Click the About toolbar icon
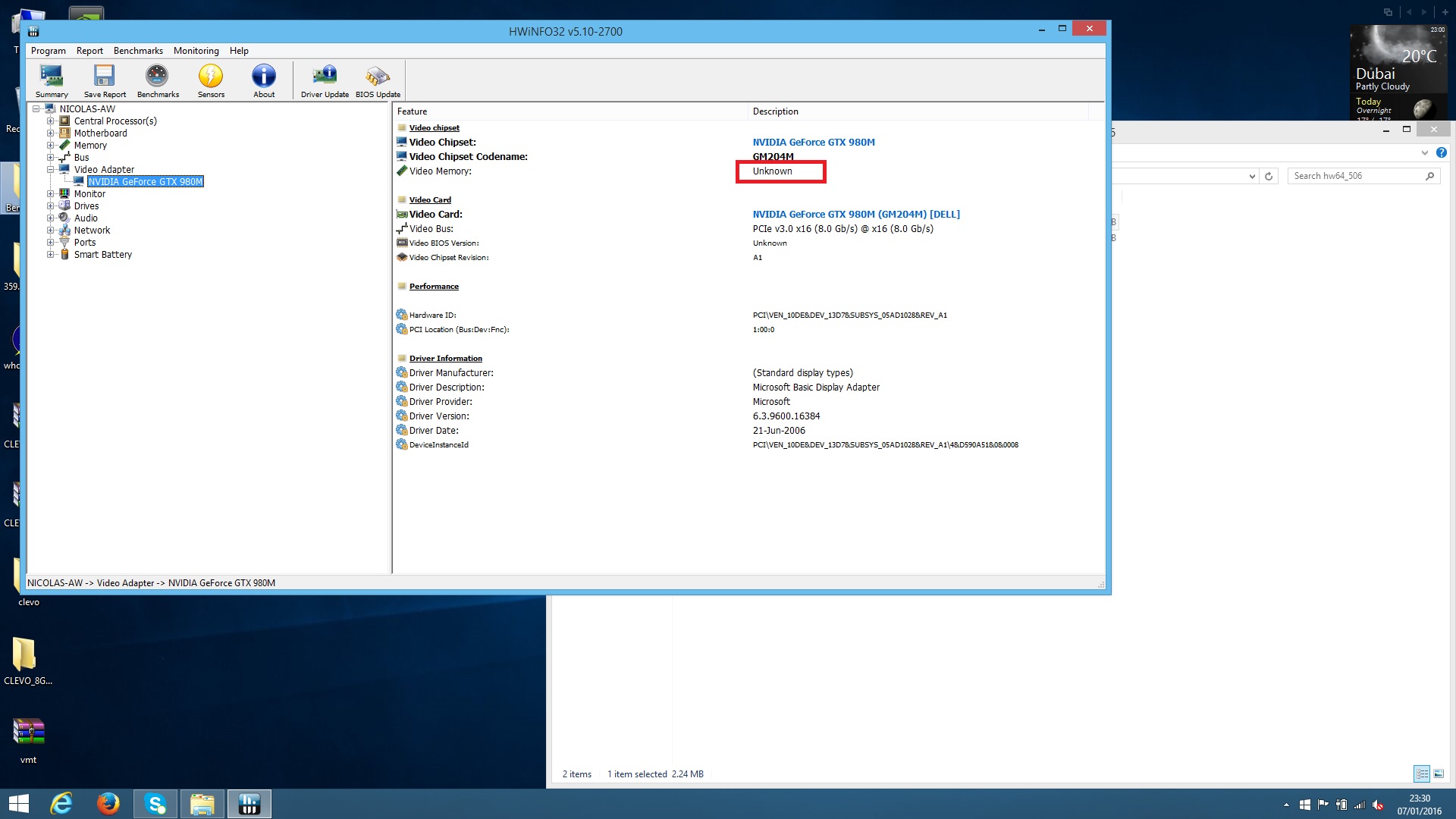Image resolution: width=1456 pixels, height=819 pixels. click(264, 81)
